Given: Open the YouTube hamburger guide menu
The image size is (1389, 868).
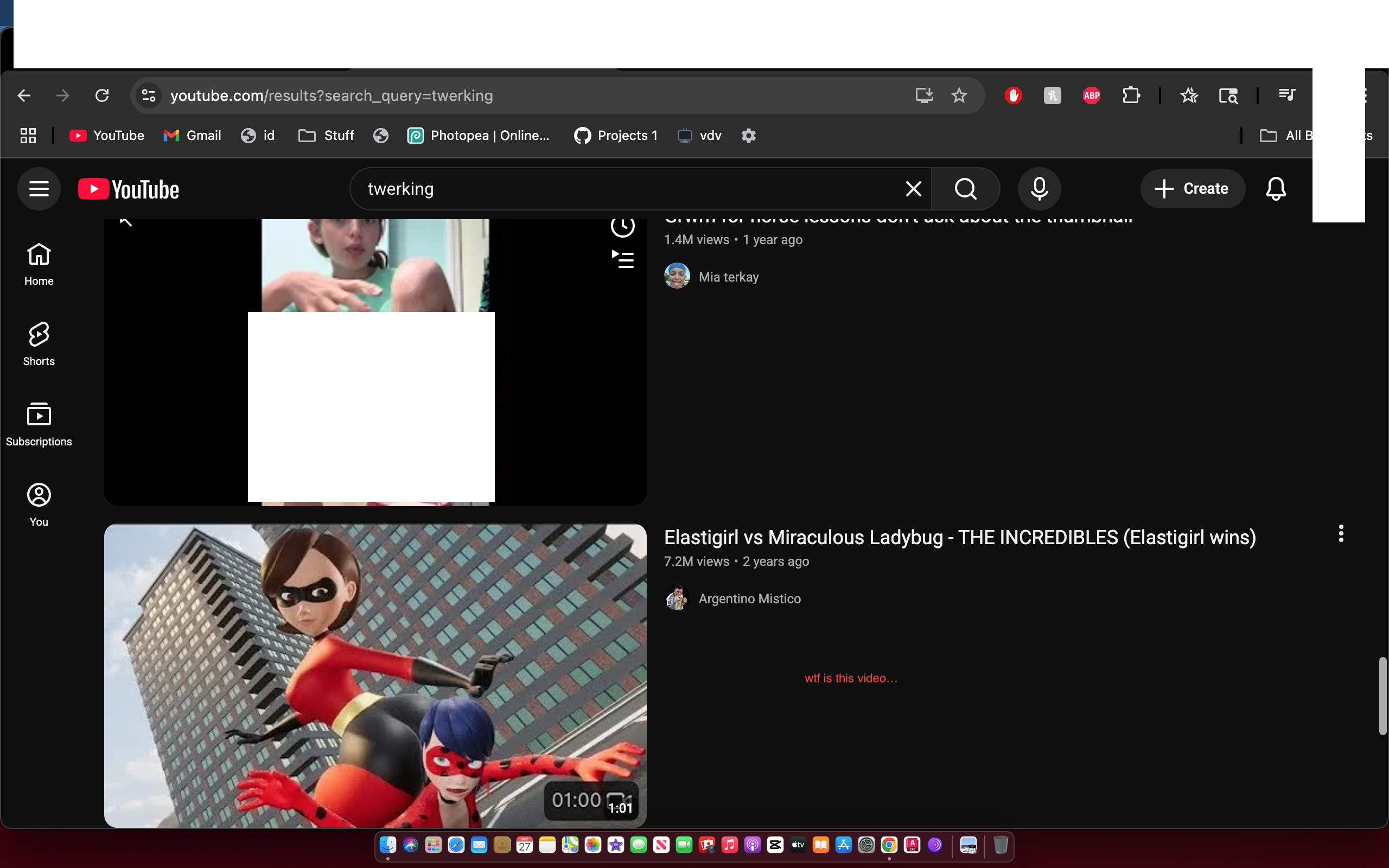Looking at the screenshot, I should point(39,189).
